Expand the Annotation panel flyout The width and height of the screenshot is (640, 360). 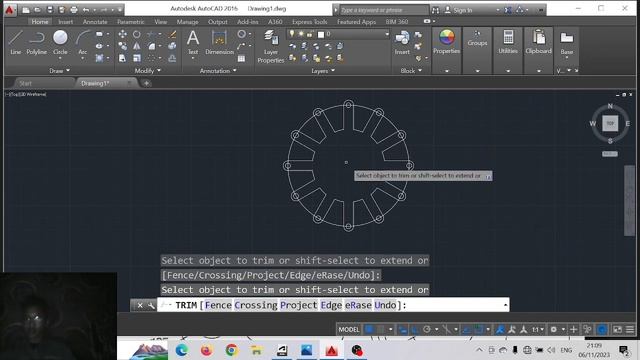218,71
